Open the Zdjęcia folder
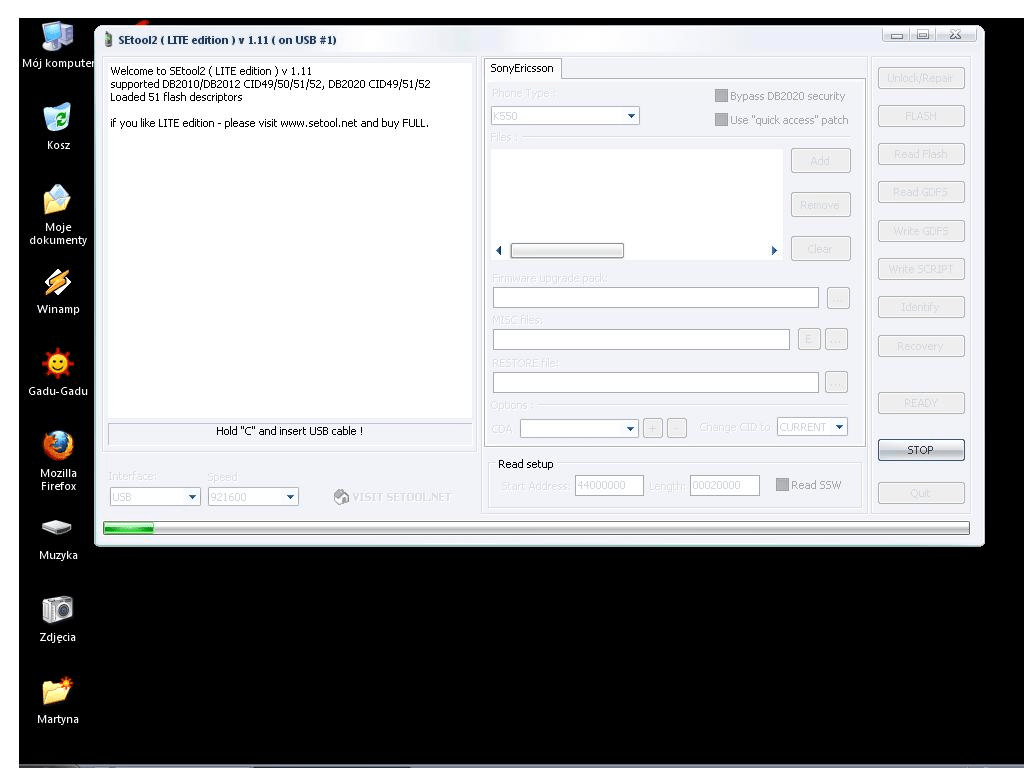The width and height of the screenshot is (1024, 768). [57, 608]
